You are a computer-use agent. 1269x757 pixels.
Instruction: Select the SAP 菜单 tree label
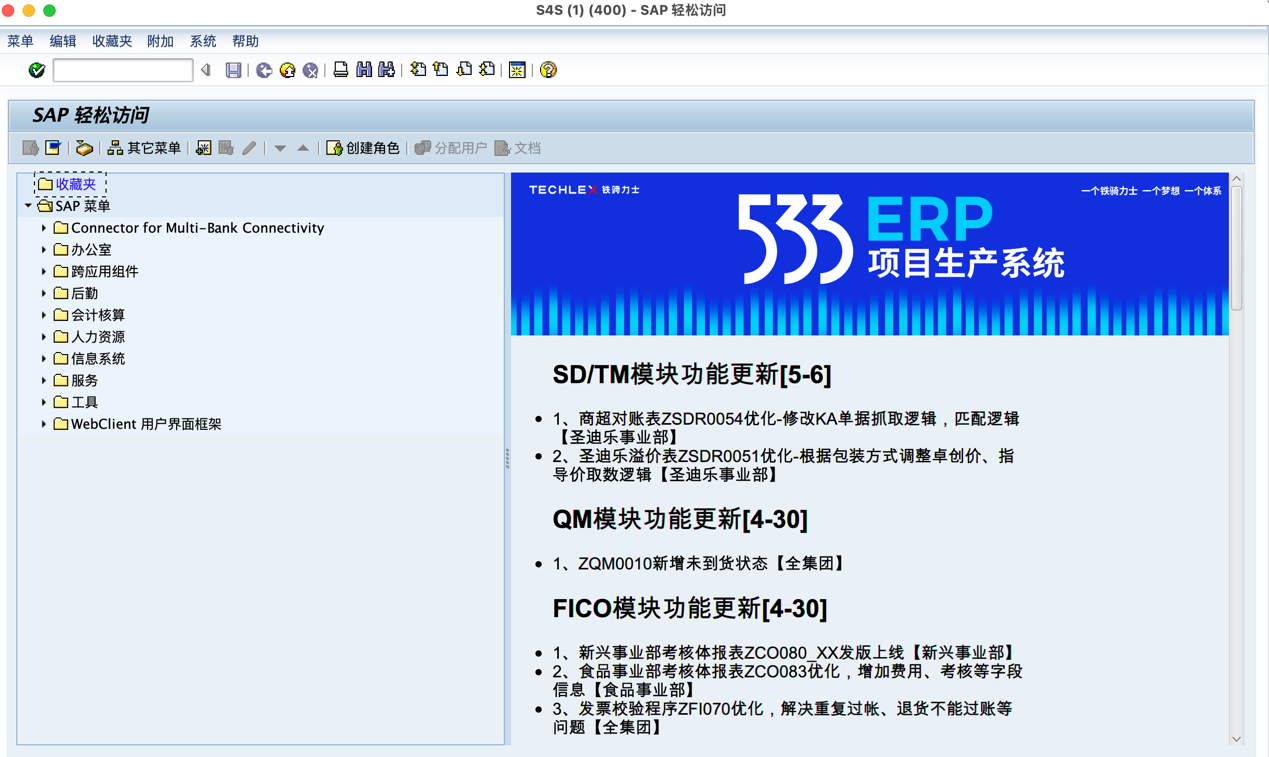point(83,206)
